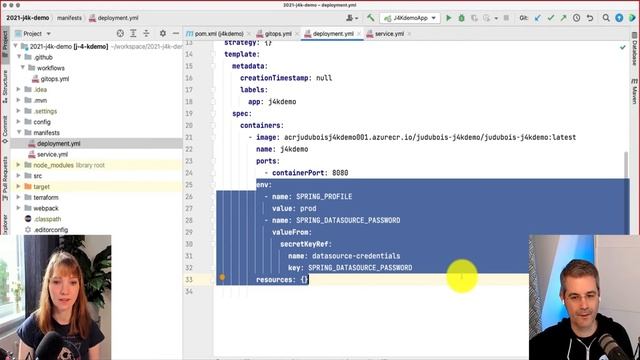Open the J4KdemoApp run configuration dropdown
Screen dimensions: 640x360
click(410, 18)
